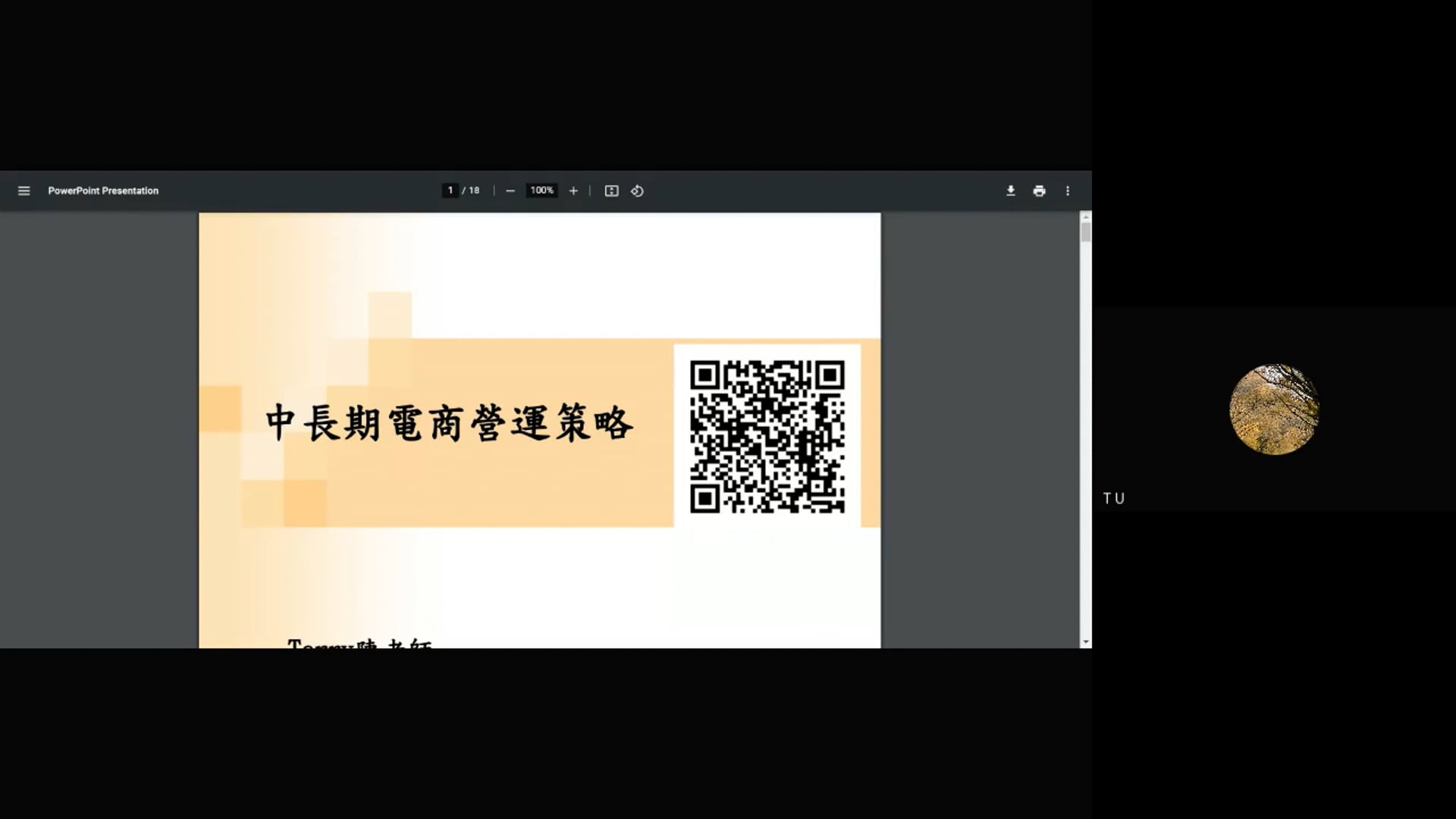The height and width of the screenshot is (819, 1456).
Task: Click the fit to page icon
Action: [x=611, y=191]
